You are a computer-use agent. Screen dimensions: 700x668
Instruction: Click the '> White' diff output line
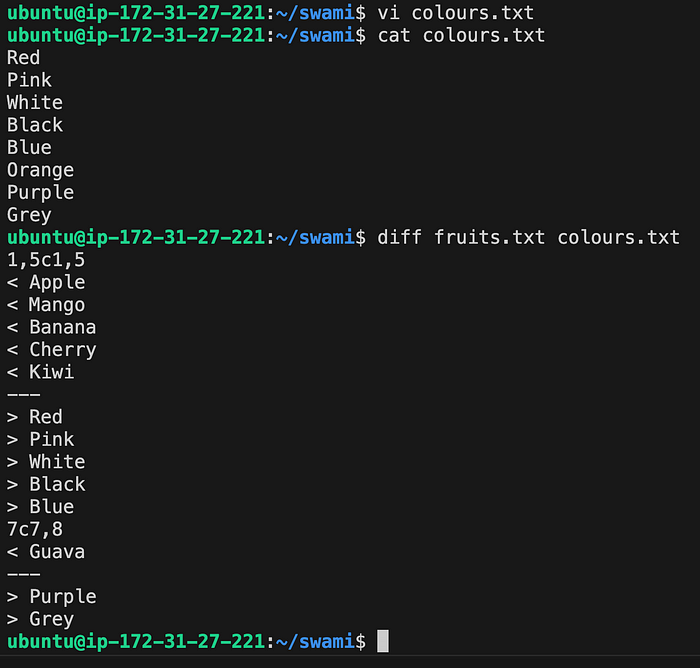46,462
